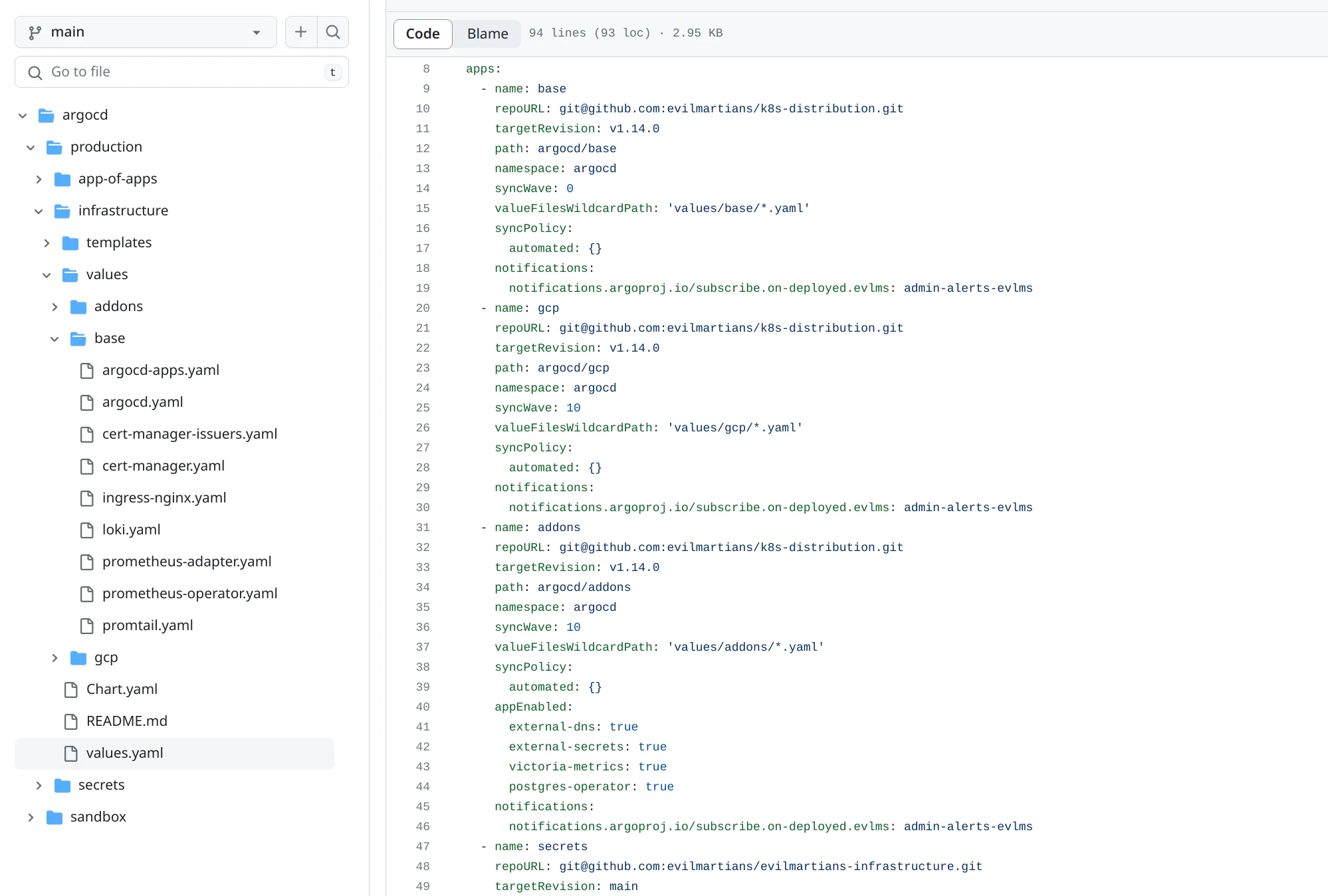Click file icon beside prometheus-adapter.yaml
Viewport: 1328px width, 896px height.
[x=86, y=562]
